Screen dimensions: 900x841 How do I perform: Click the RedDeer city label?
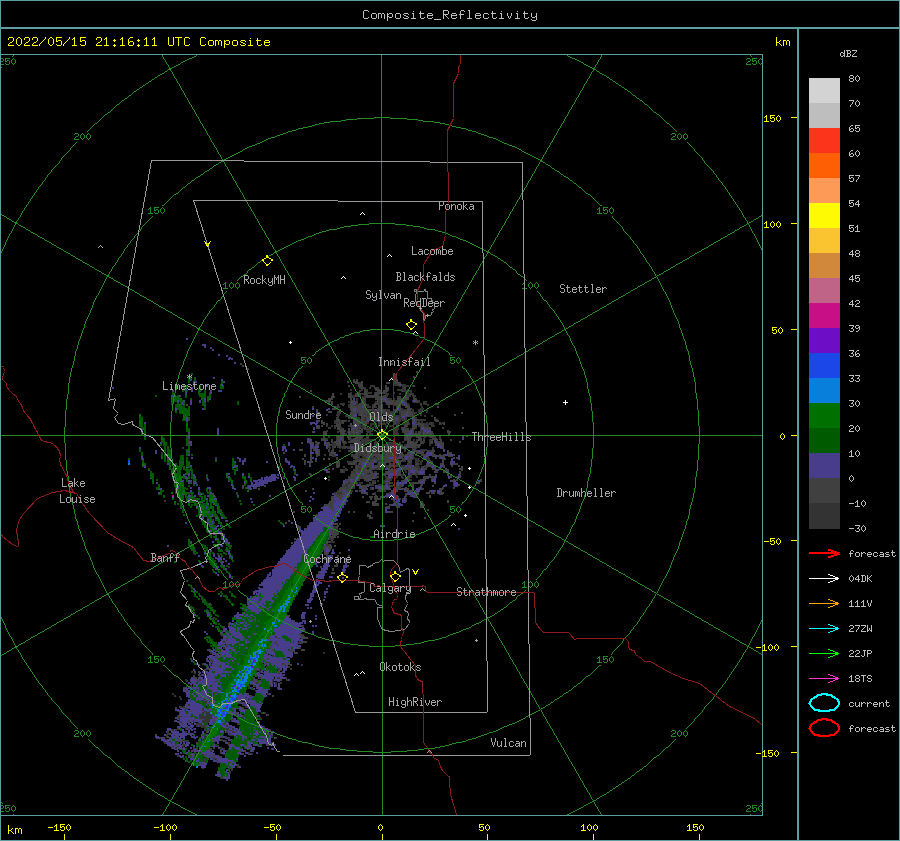[x=424, y=303]
